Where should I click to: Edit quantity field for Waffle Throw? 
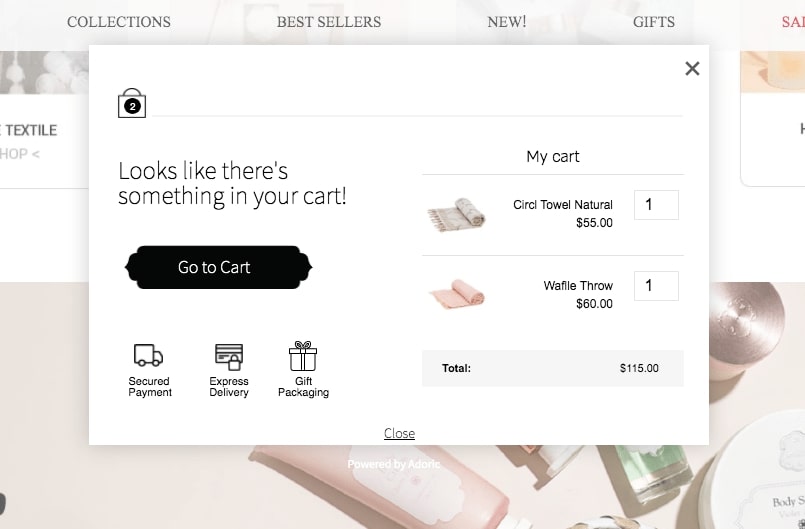[x=656, y=286]
